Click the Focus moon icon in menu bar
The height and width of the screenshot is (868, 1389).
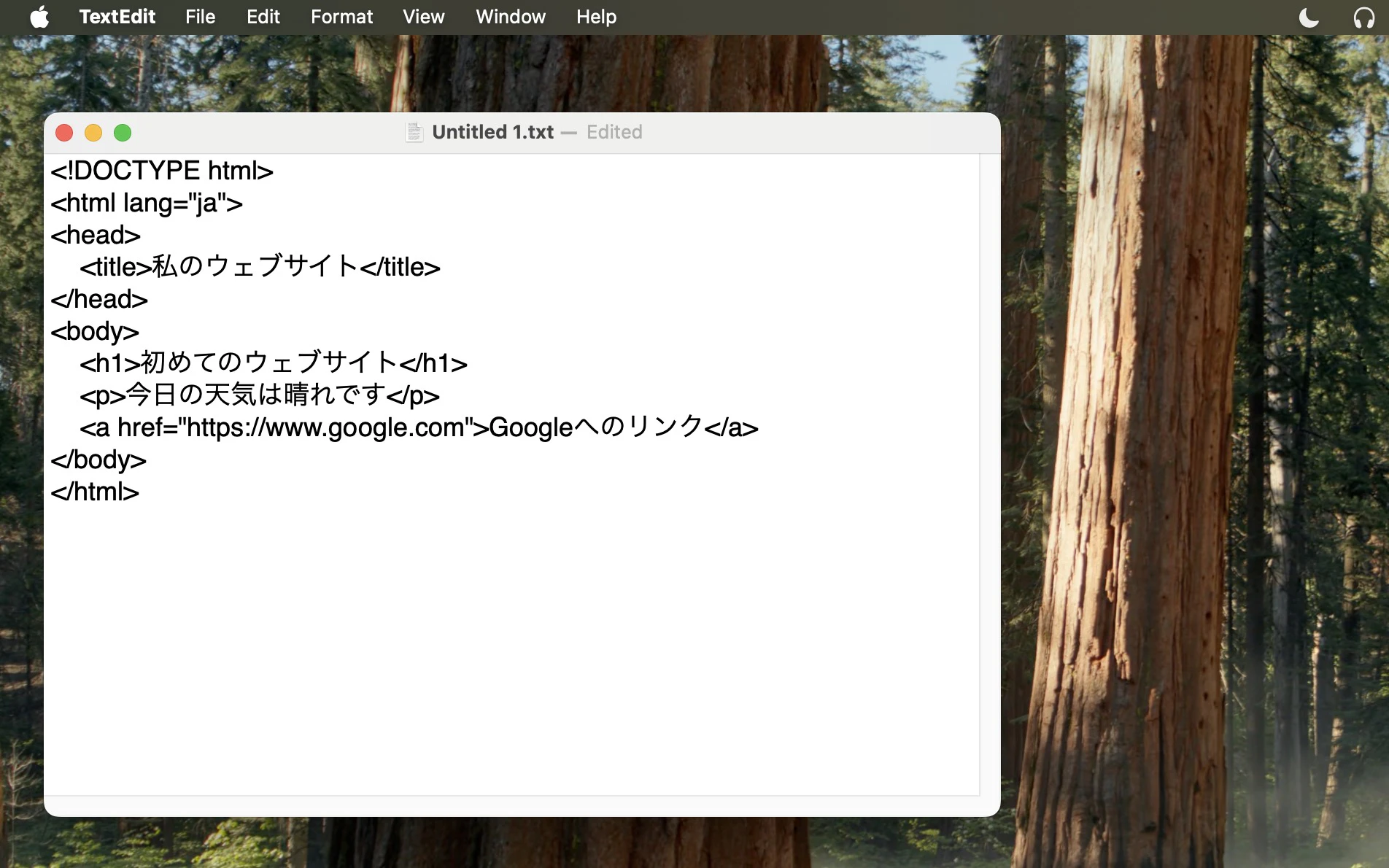[1309, 17]
